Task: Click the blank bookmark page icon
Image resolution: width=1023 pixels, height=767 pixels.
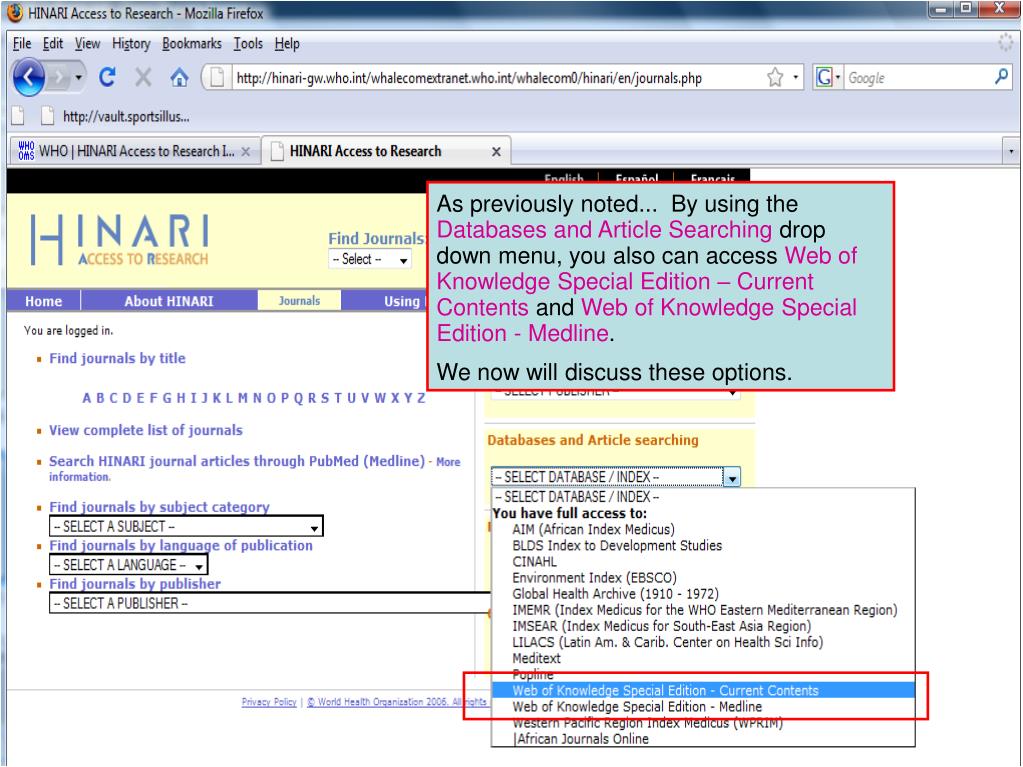Action: (18, 116)
